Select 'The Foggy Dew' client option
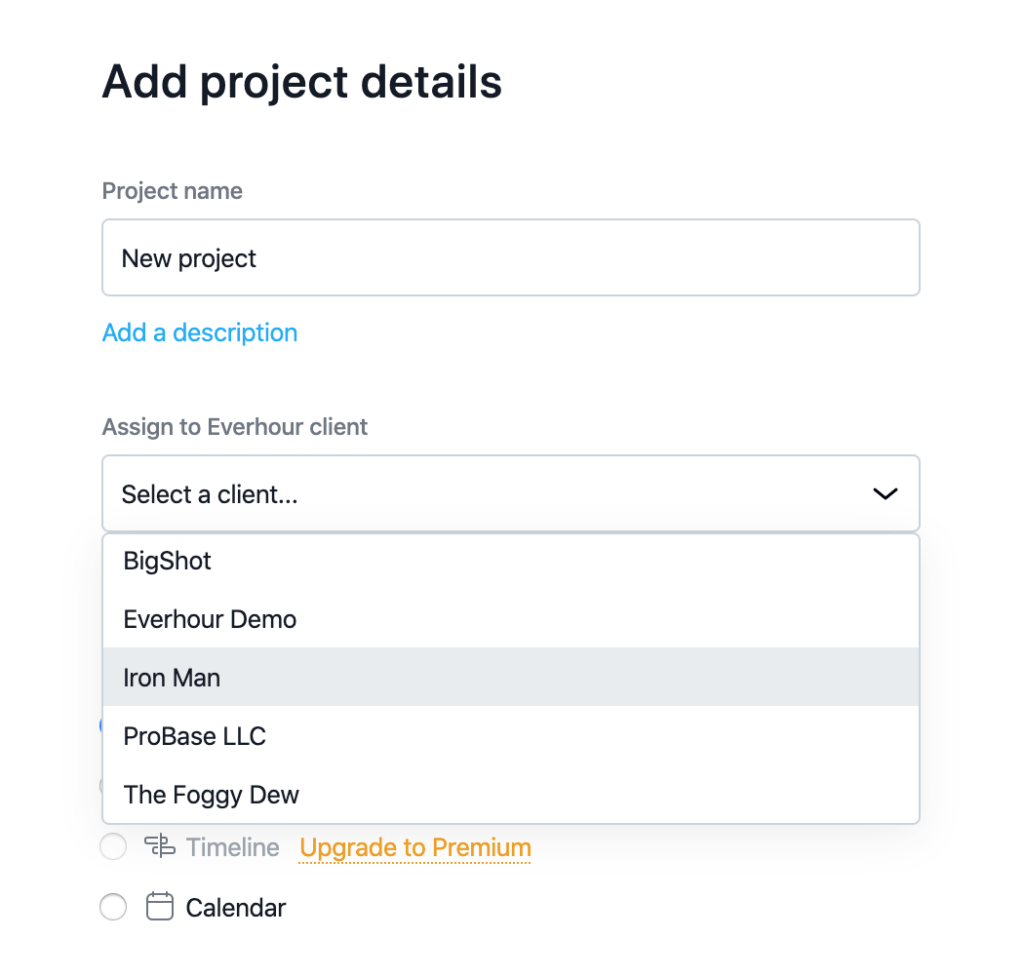This screenshot has height=977, width=1024. [211, 794]
